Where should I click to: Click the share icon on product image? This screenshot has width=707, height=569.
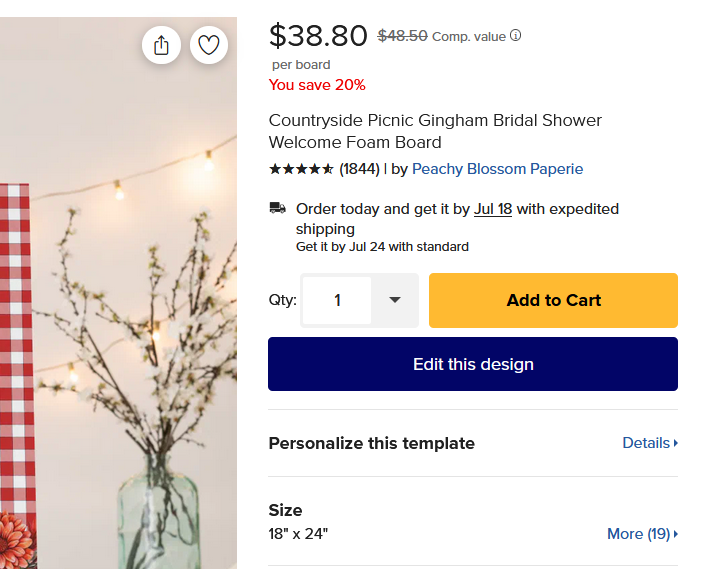pyautogui.click(x=161, y=45)
